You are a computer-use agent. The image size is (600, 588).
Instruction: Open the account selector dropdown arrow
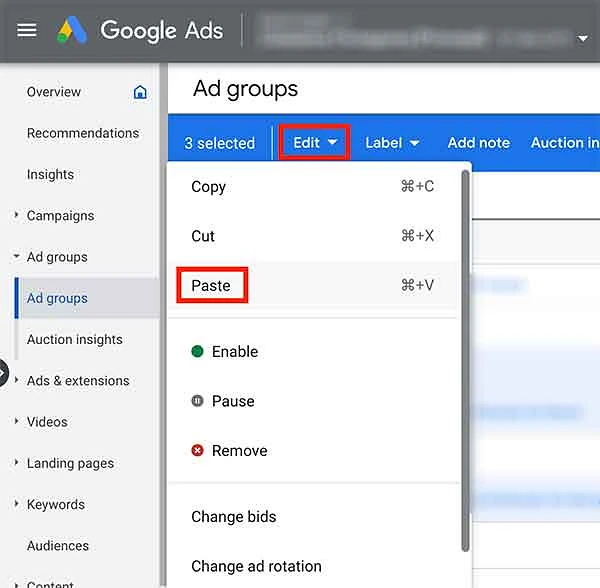coord(583,38)
